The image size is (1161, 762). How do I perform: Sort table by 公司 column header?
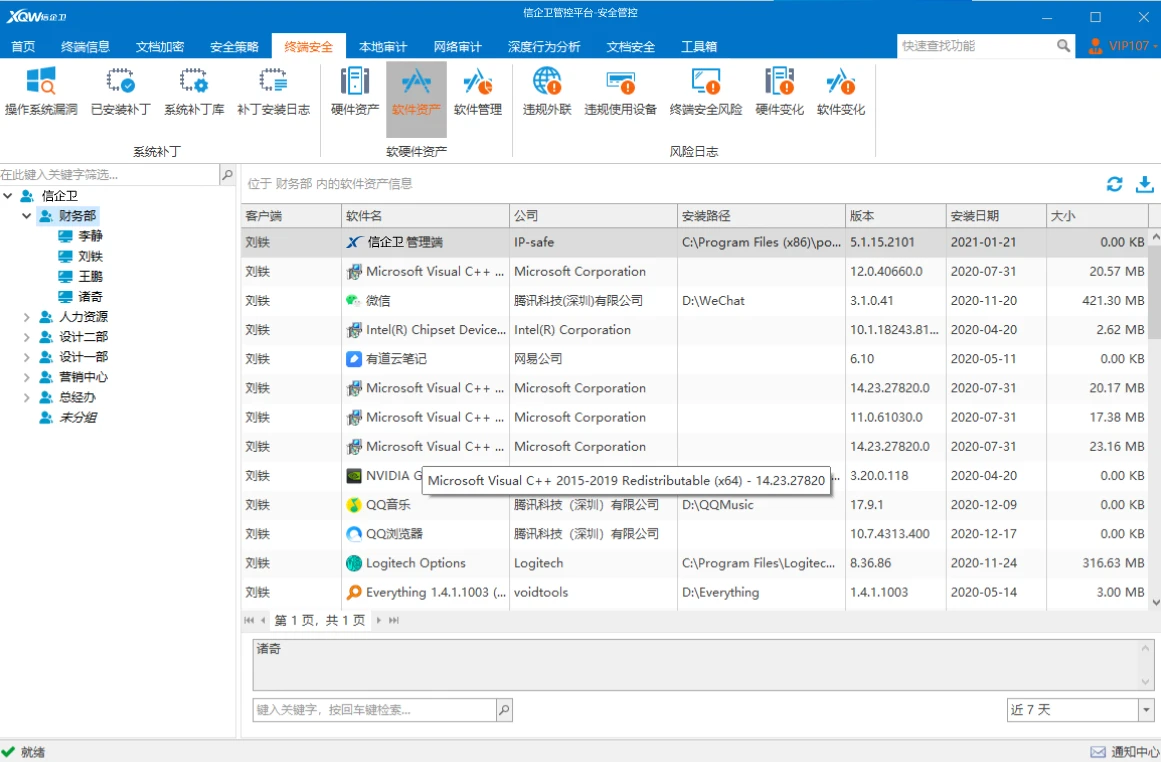[593, 215]
